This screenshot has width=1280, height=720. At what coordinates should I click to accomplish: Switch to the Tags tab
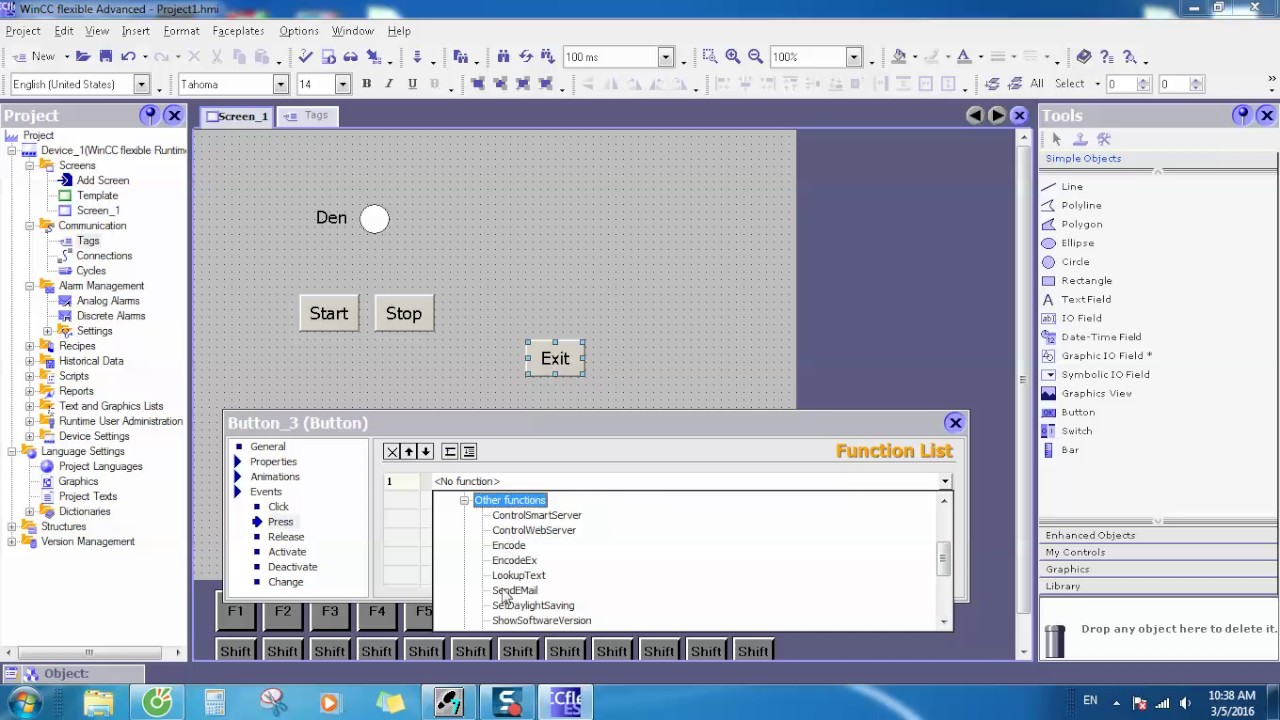click(x=308, y=116)
